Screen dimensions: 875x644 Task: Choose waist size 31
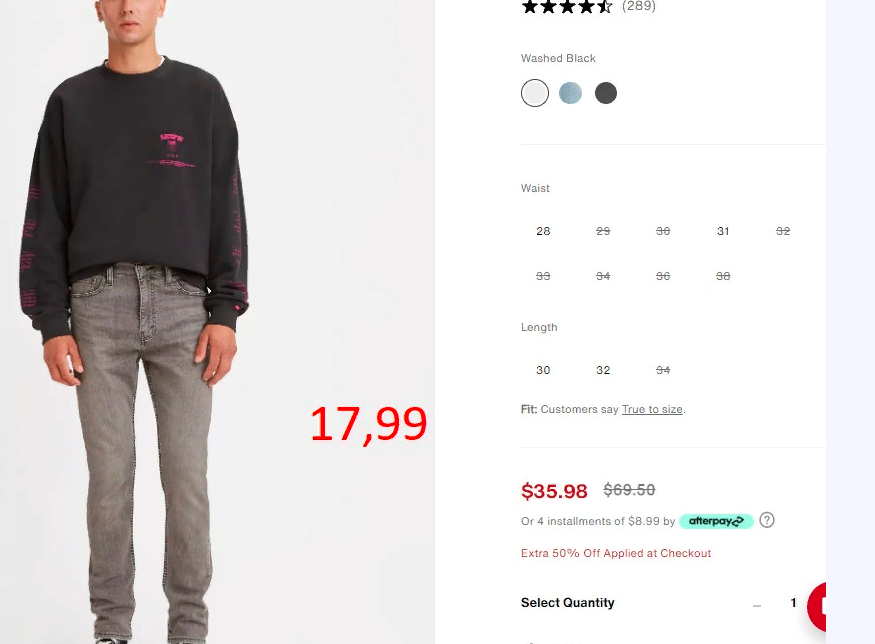pos(723,231)
